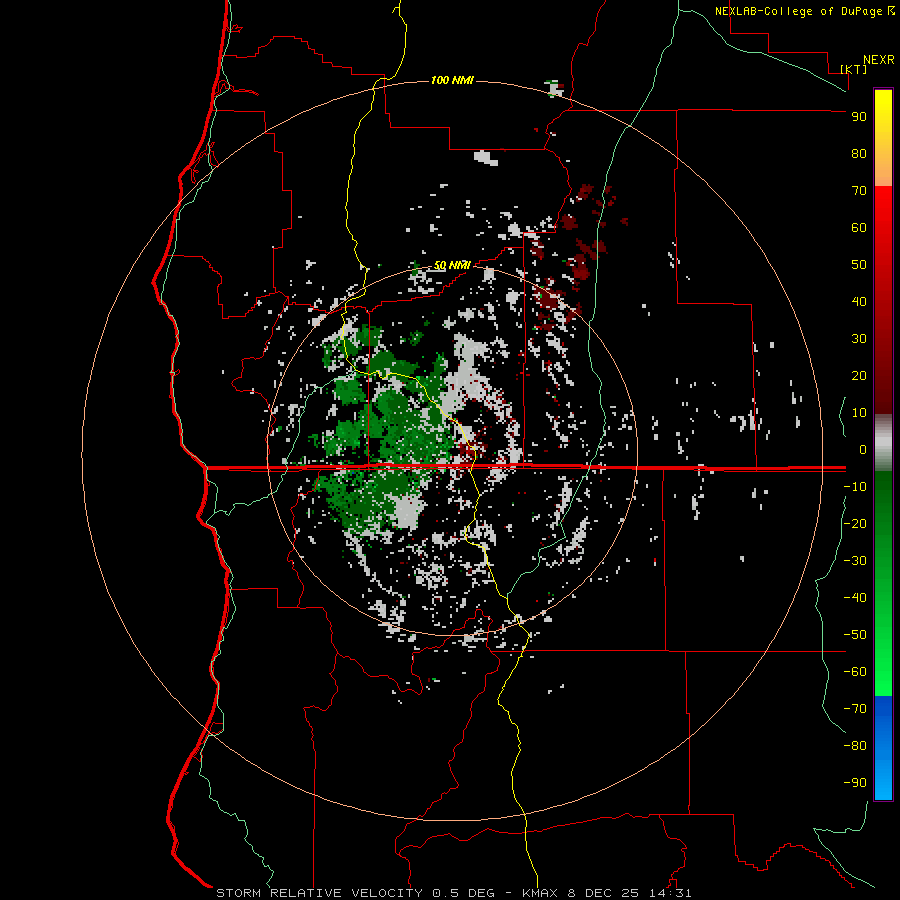
Task: Click the positive 10 tick label
Action: pyautogui.click(x=859, y=413)
